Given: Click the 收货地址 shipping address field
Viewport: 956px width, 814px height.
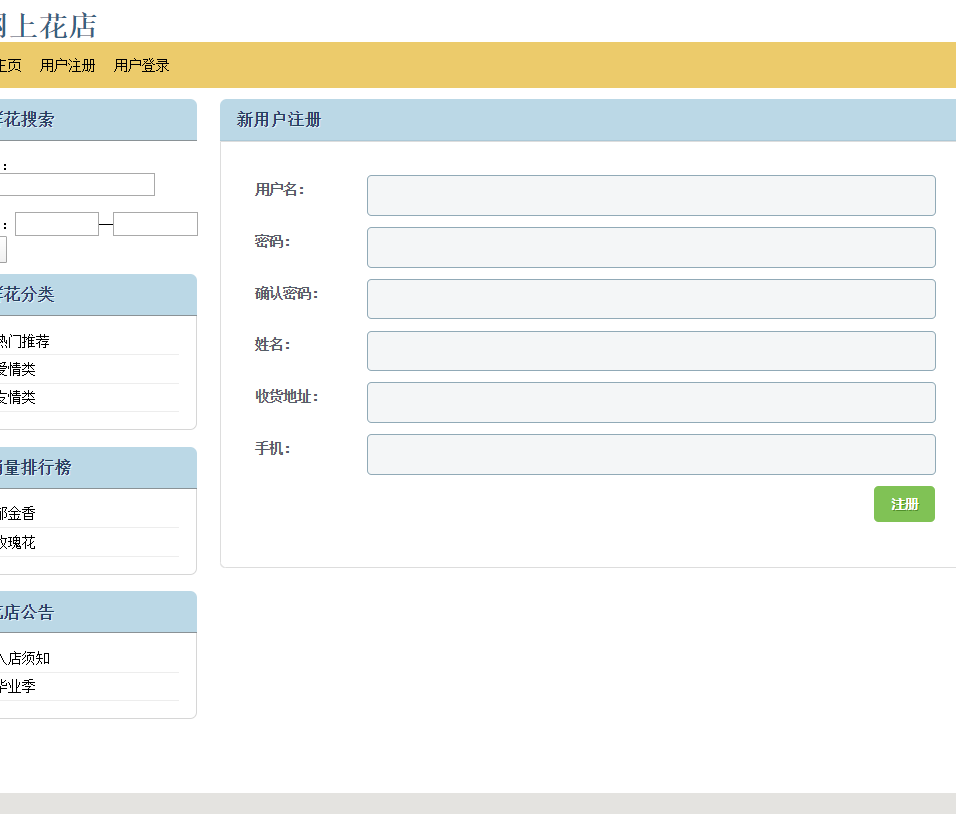Looking at the screenshot, I should pyautogui.click(x=651, y=402).
